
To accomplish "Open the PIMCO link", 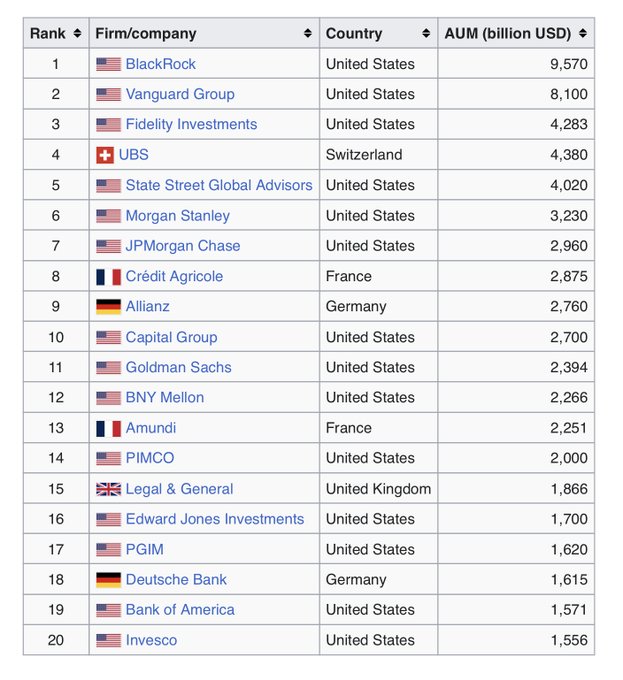I will tap(150, 458).
